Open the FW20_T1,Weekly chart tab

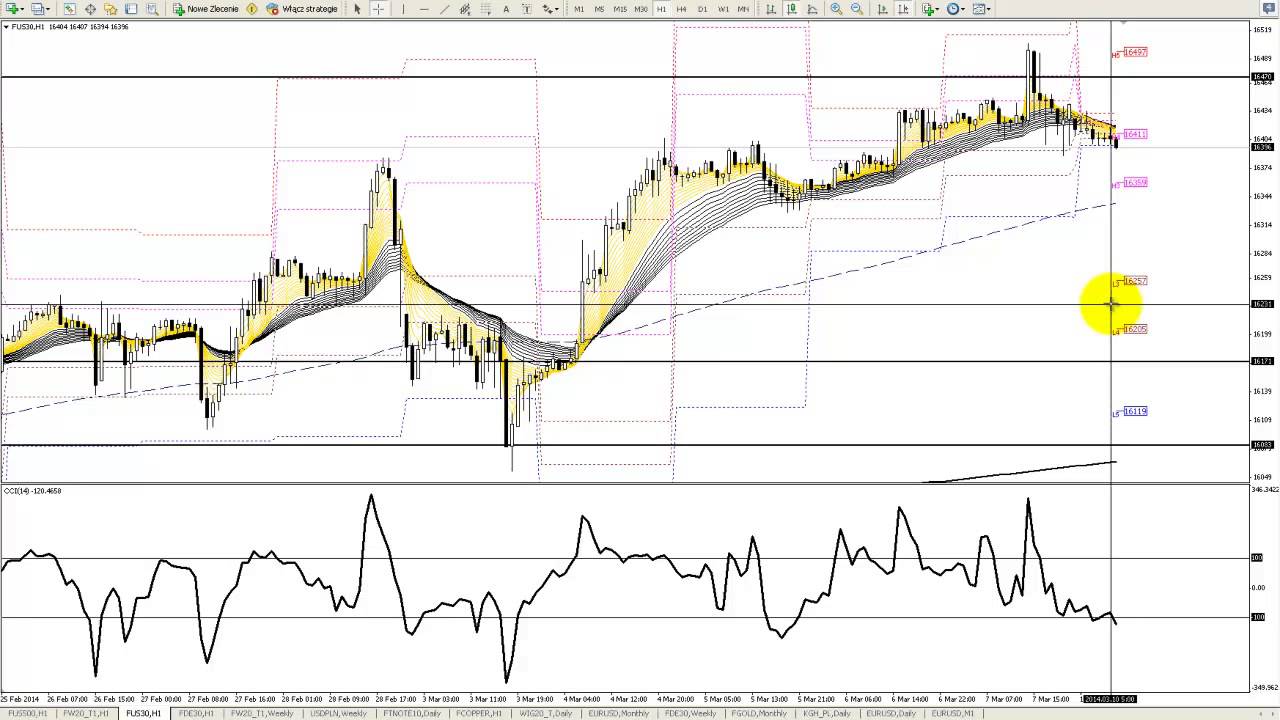(x=262, y=713)
